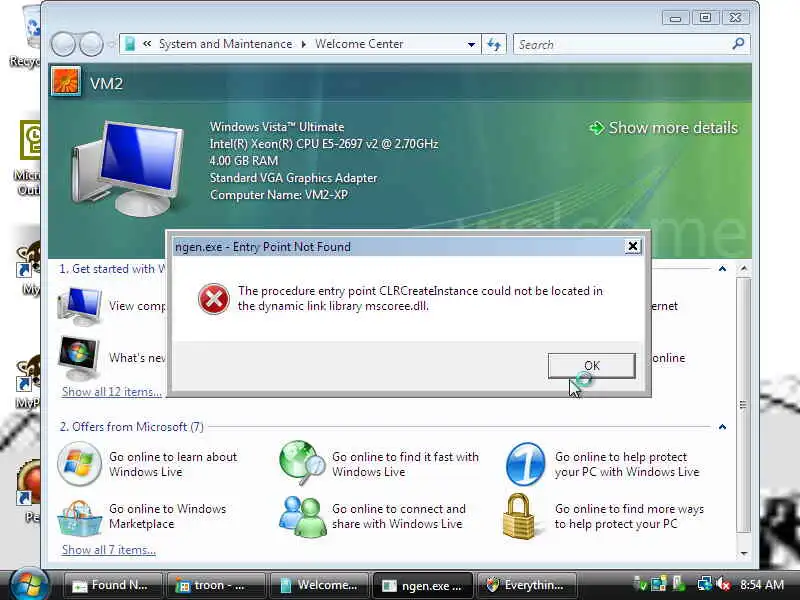Click Show all 12 items link

pos(111,392)
